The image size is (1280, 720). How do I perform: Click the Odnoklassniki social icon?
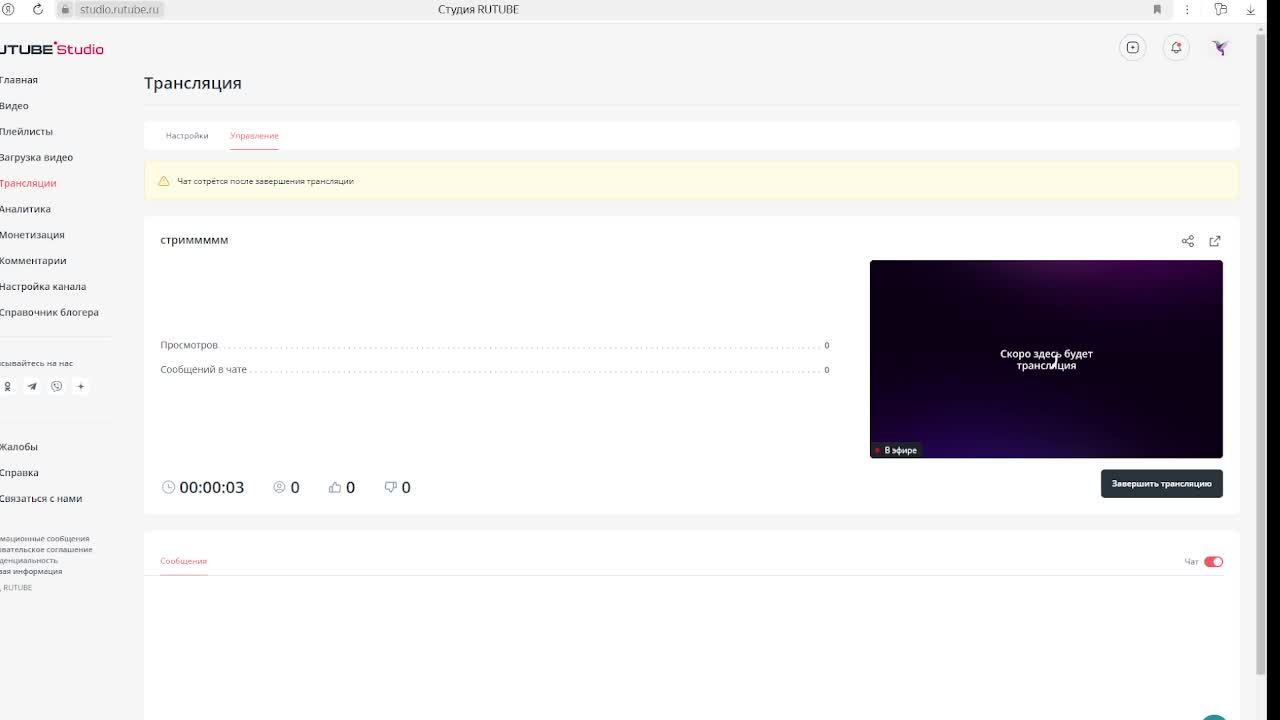pyautogui.click(x=8, y=386)
